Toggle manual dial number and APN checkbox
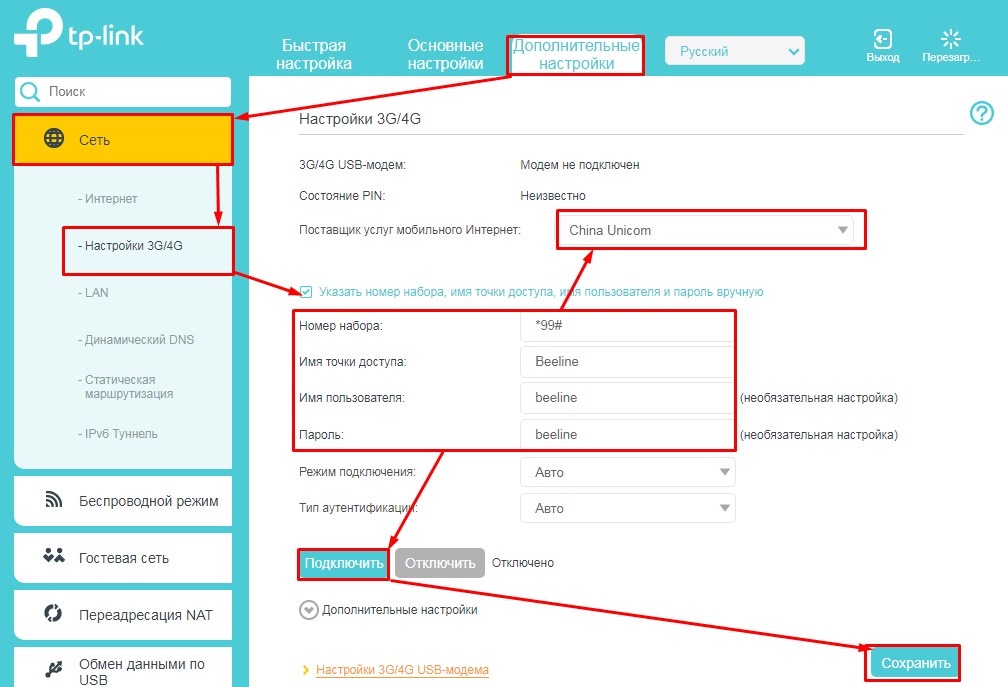 [306, 292]
